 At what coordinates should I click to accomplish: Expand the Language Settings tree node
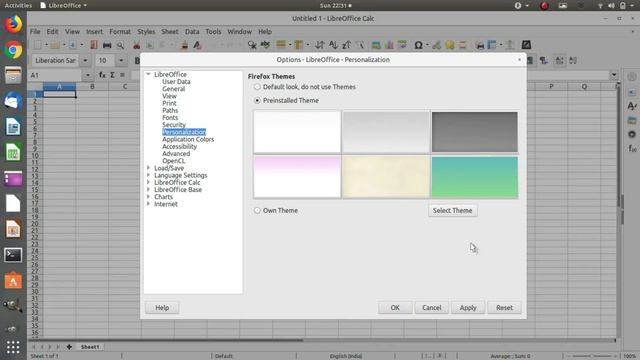coord(149,175)
